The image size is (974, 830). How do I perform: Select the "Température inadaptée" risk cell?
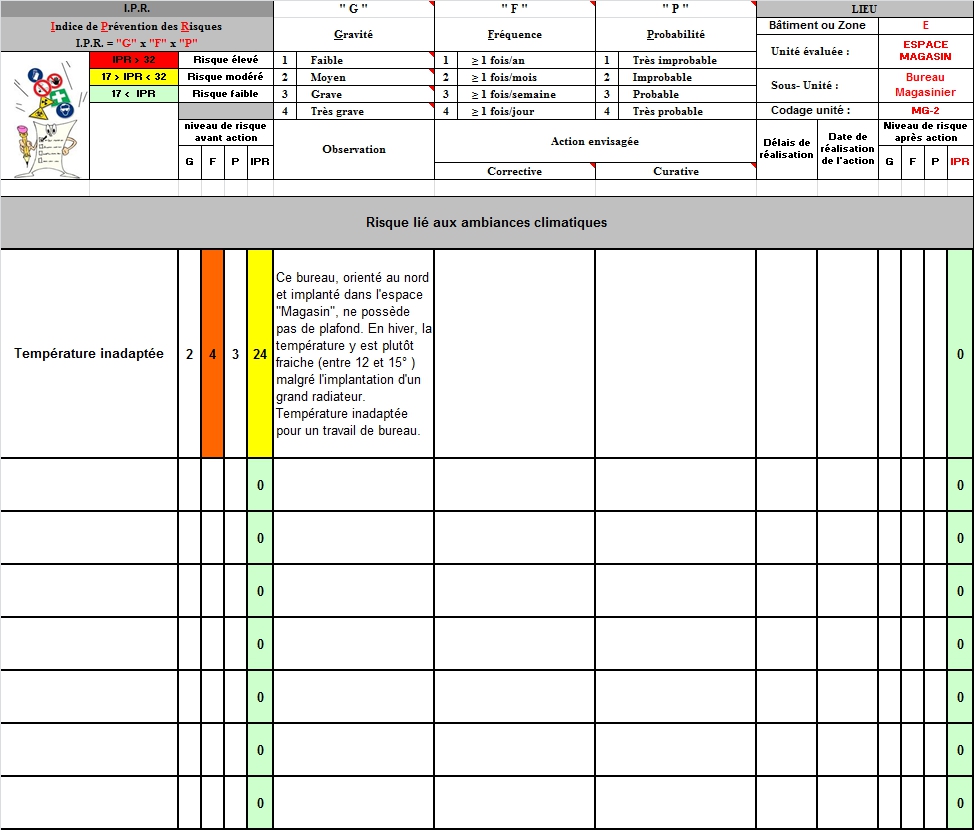(89, 354)
